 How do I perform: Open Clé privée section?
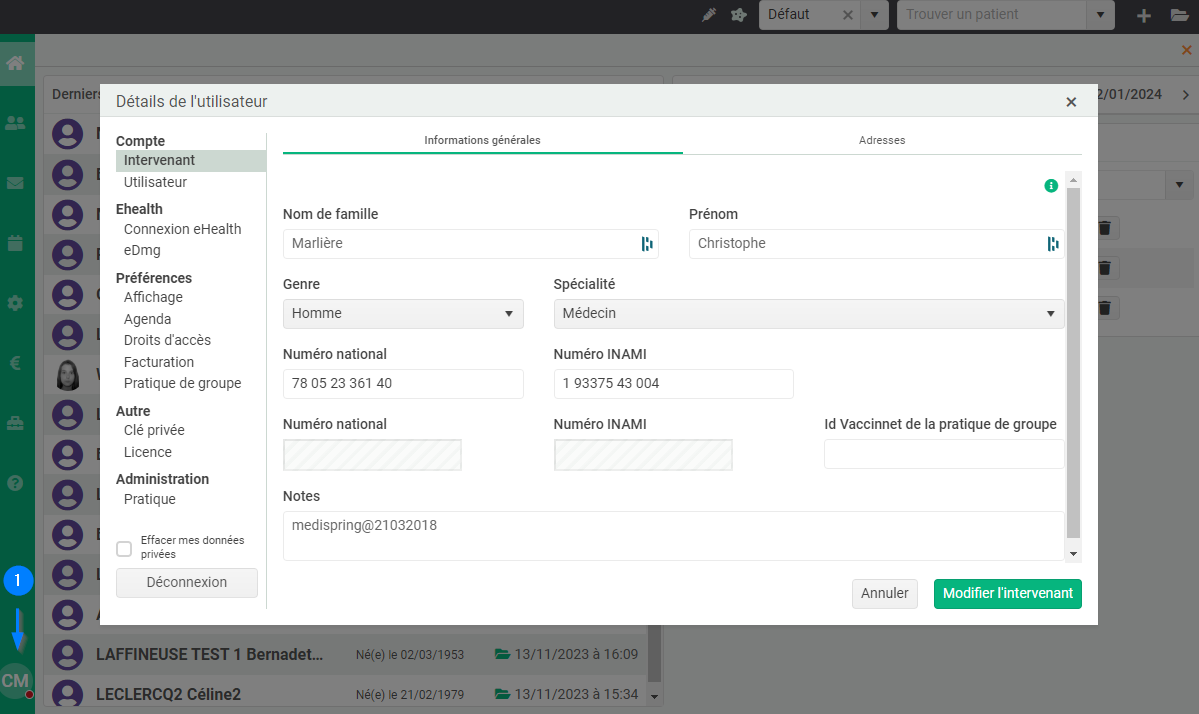154,430
